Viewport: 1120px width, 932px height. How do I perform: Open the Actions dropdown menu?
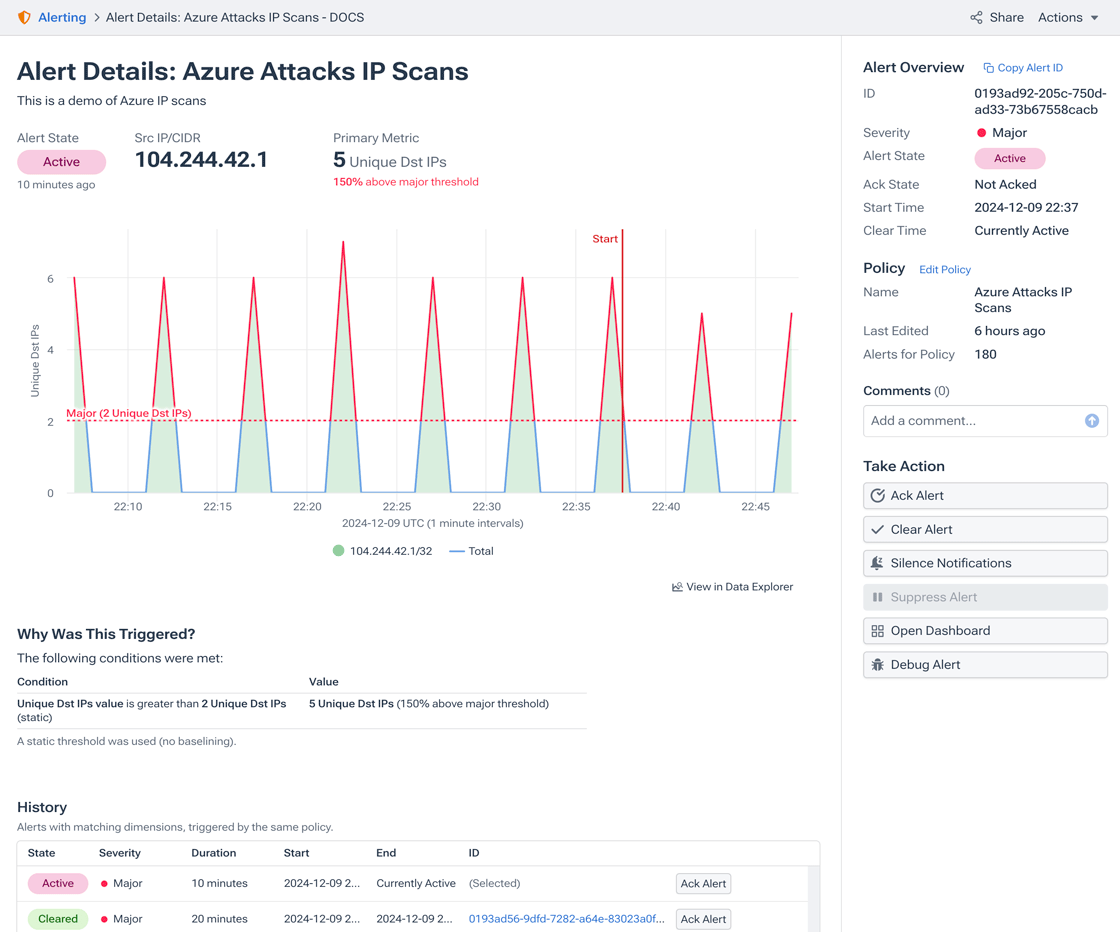pyautogui.click(x=1067, y=17)
